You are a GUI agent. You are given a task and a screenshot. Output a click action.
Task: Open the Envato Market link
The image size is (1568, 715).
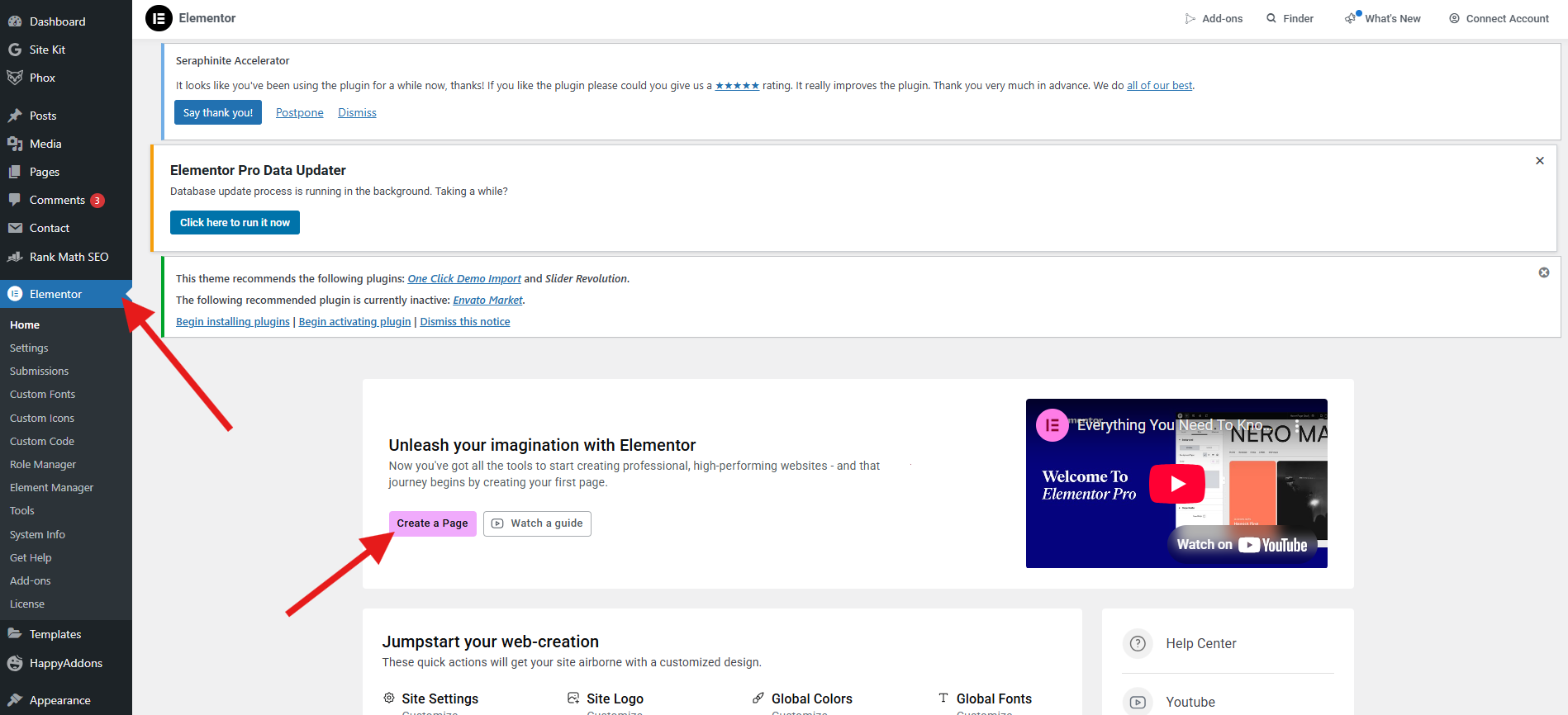pyautogui.click(x=487, y=301)
